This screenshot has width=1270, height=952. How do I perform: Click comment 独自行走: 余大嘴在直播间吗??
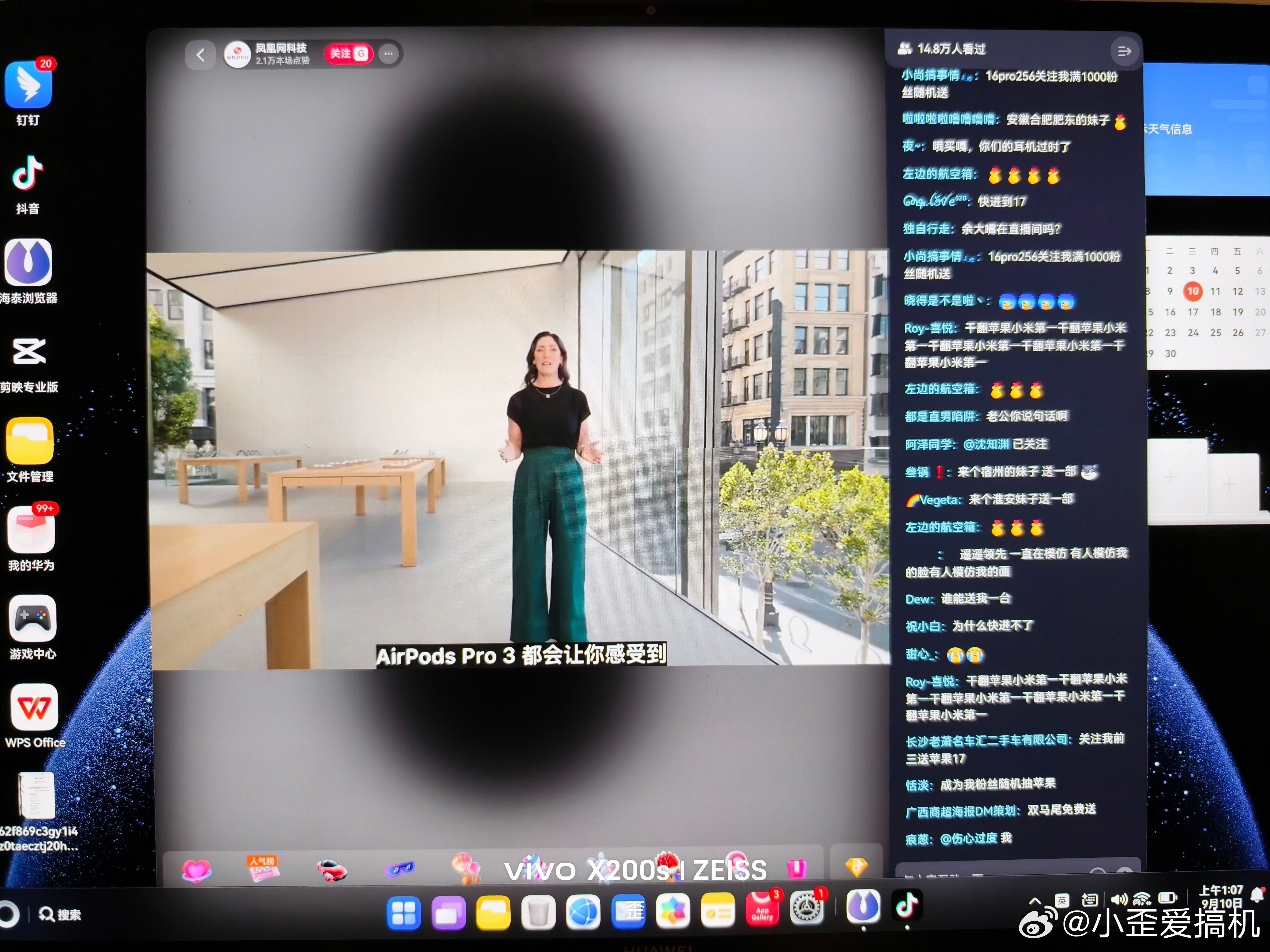(x=982, y=229)
